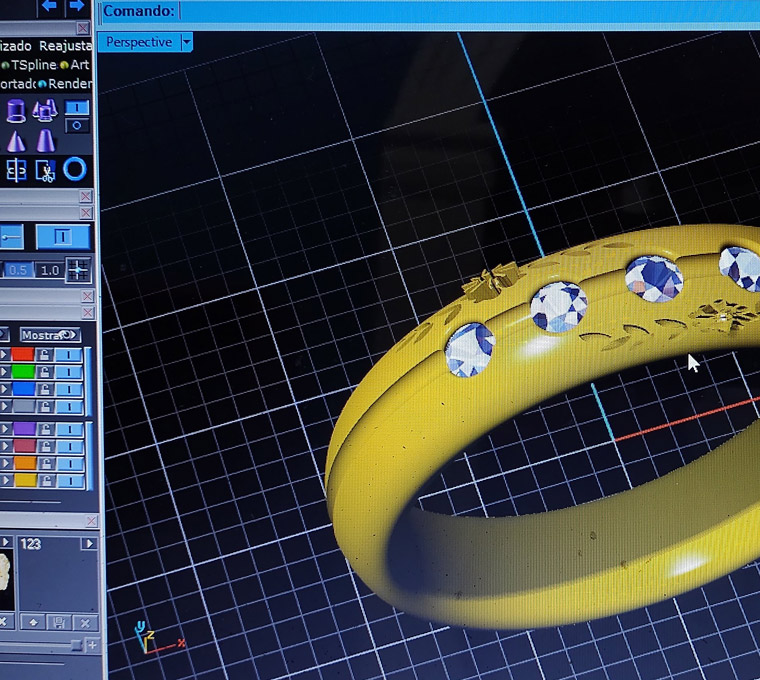Expand the arrow next to 123 panel
Screen dimensions: 760x680
pyautogui.click(x=89, y=543)
